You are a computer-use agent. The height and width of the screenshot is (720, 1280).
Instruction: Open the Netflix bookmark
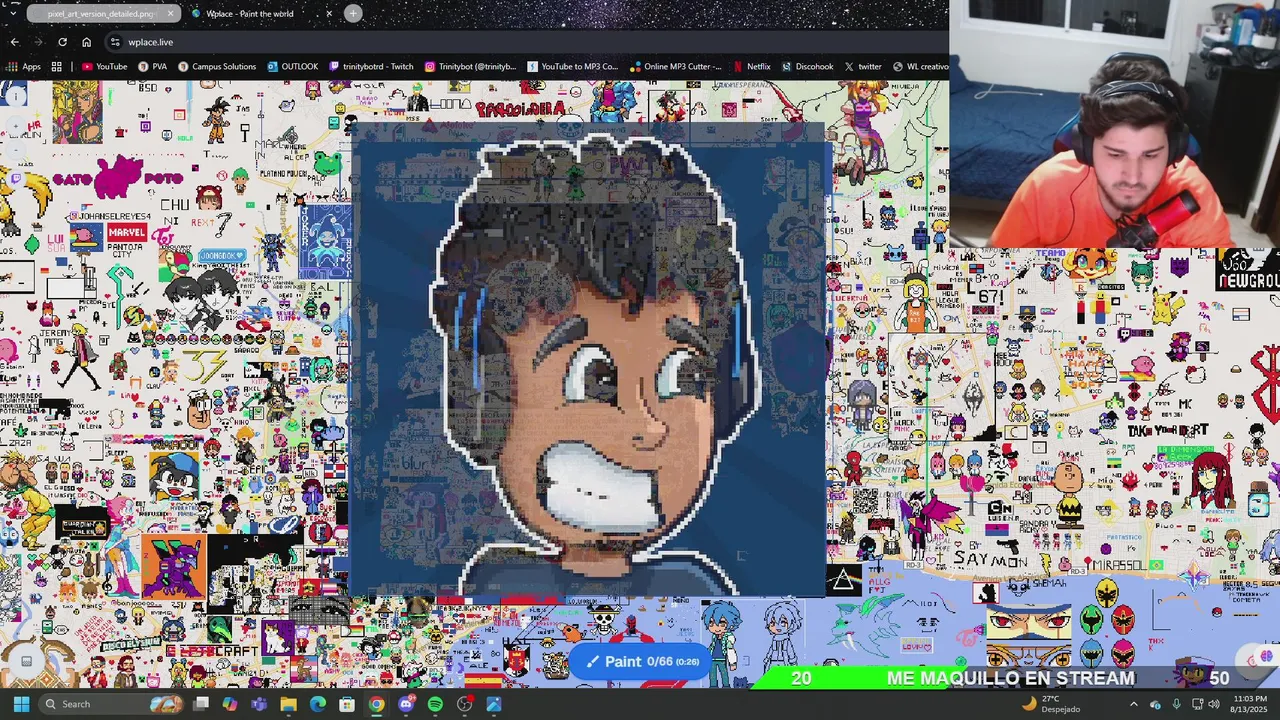point(752,67)
